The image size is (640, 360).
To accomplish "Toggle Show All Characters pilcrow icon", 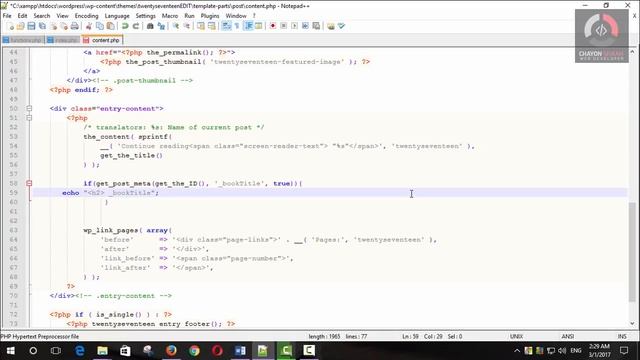I will 237,26.
